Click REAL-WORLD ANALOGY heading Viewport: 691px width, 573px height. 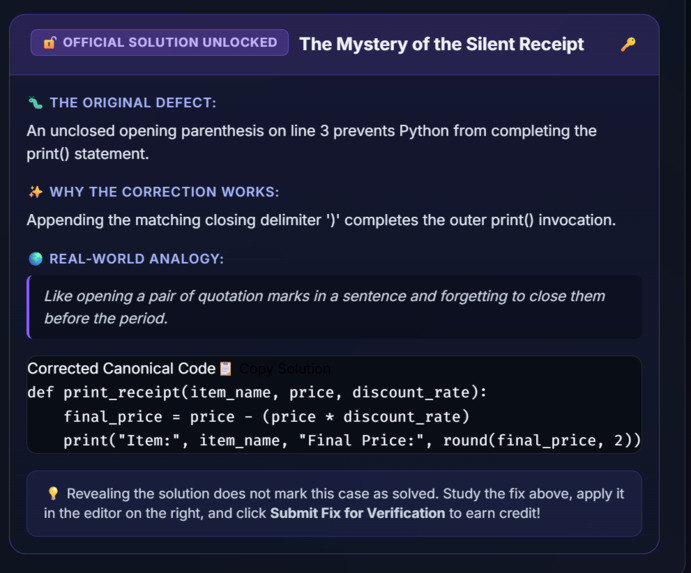click(137, 259)
